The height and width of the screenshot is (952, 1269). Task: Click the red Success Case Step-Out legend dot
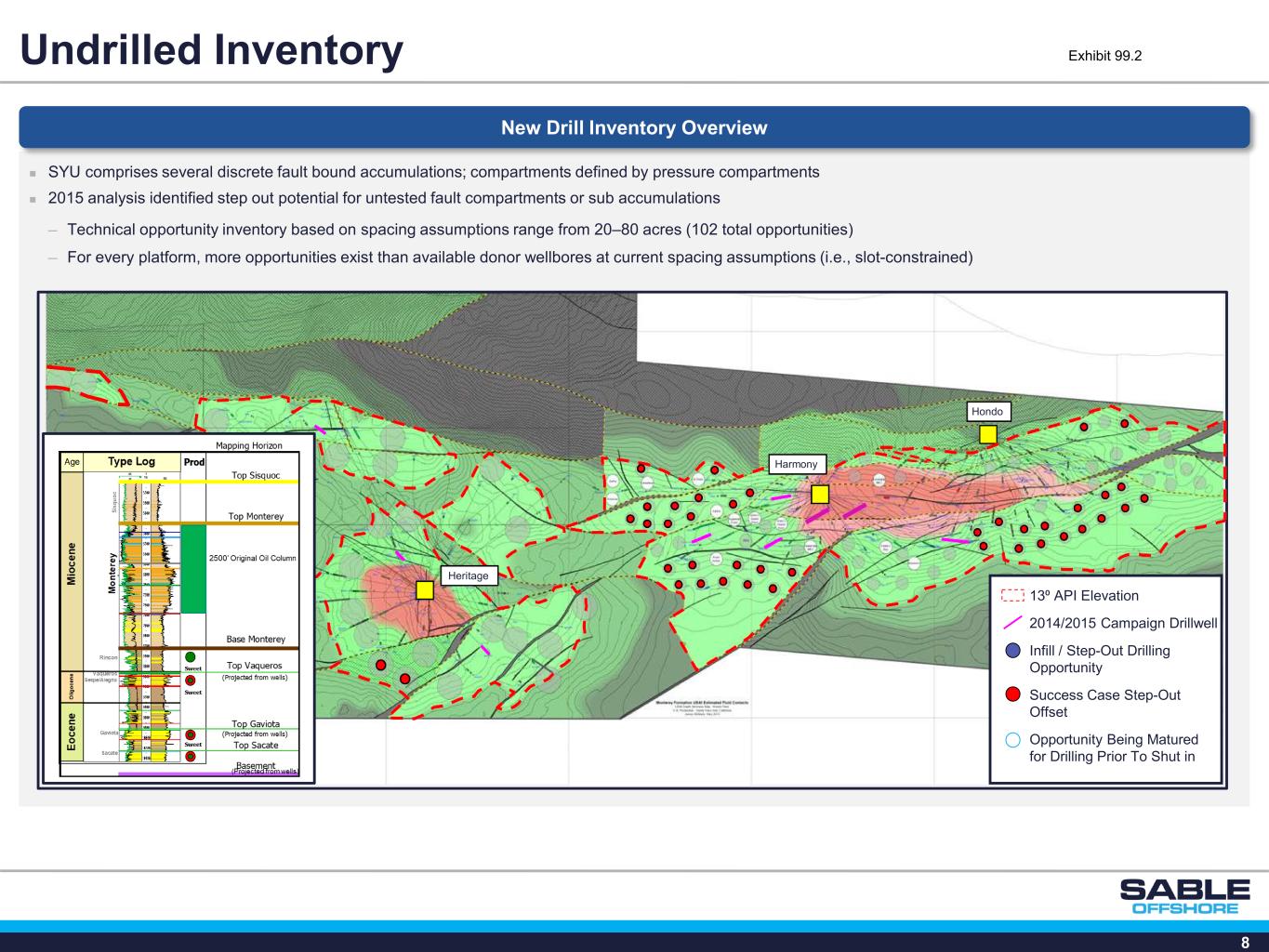1013,694
